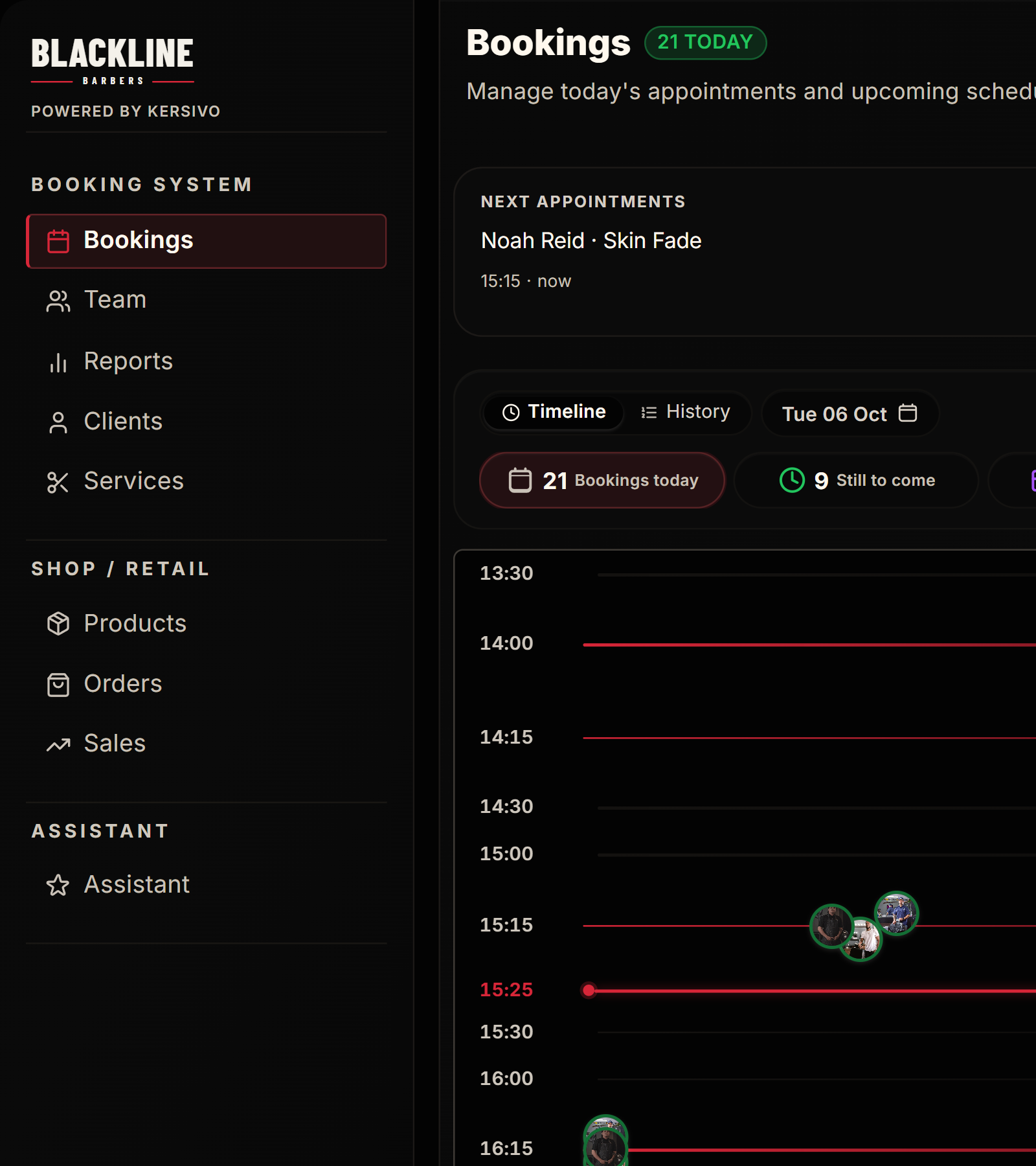This screenshot has height=1166, width=1036.
Task: Click the 15:00 timeline label
Action: pos(506,854)
